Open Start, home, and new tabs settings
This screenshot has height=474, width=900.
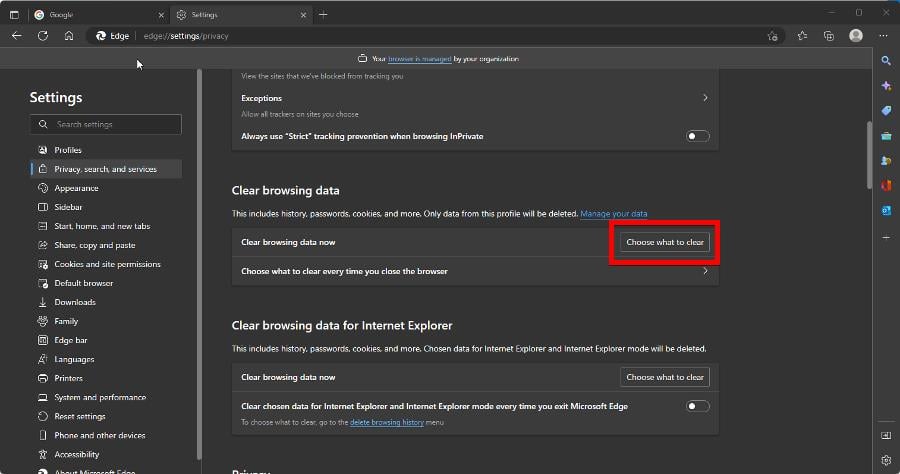pos(106,226)
